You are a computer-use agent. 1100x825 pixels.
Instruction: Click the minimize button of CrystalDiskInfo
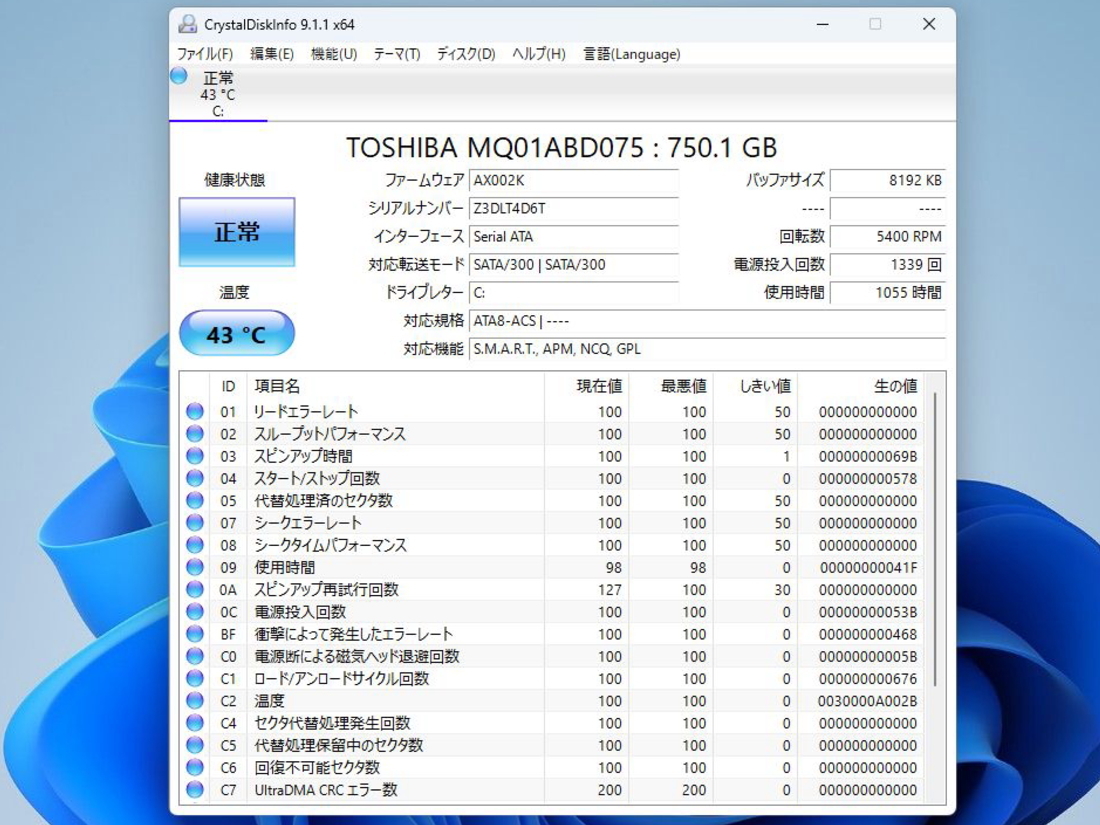pos(823,25)
